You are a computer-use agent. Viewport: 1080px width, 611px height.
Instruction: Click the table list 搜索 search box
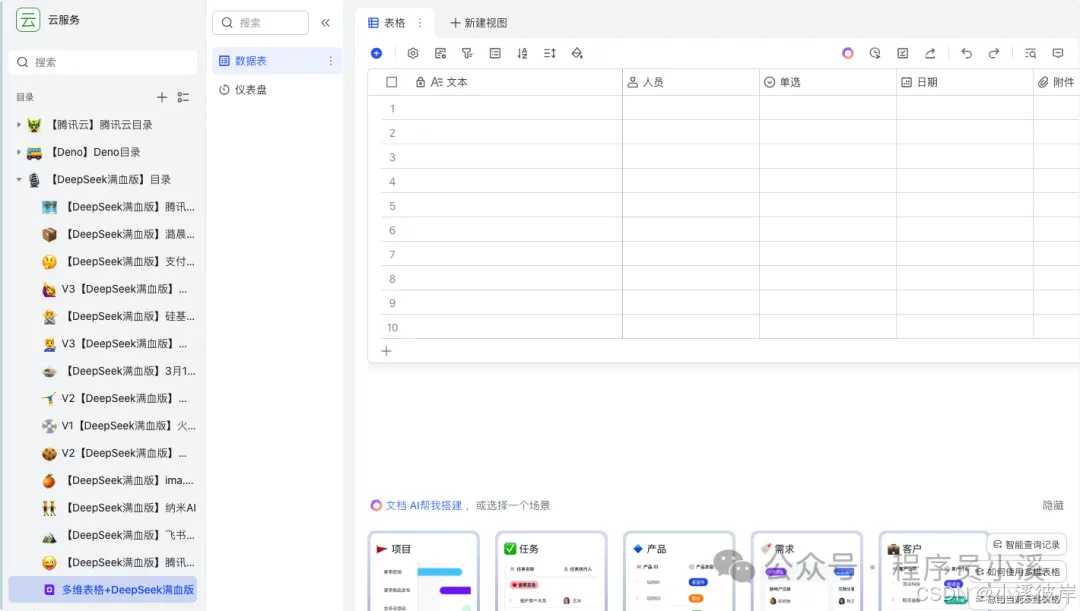point(260,23)
